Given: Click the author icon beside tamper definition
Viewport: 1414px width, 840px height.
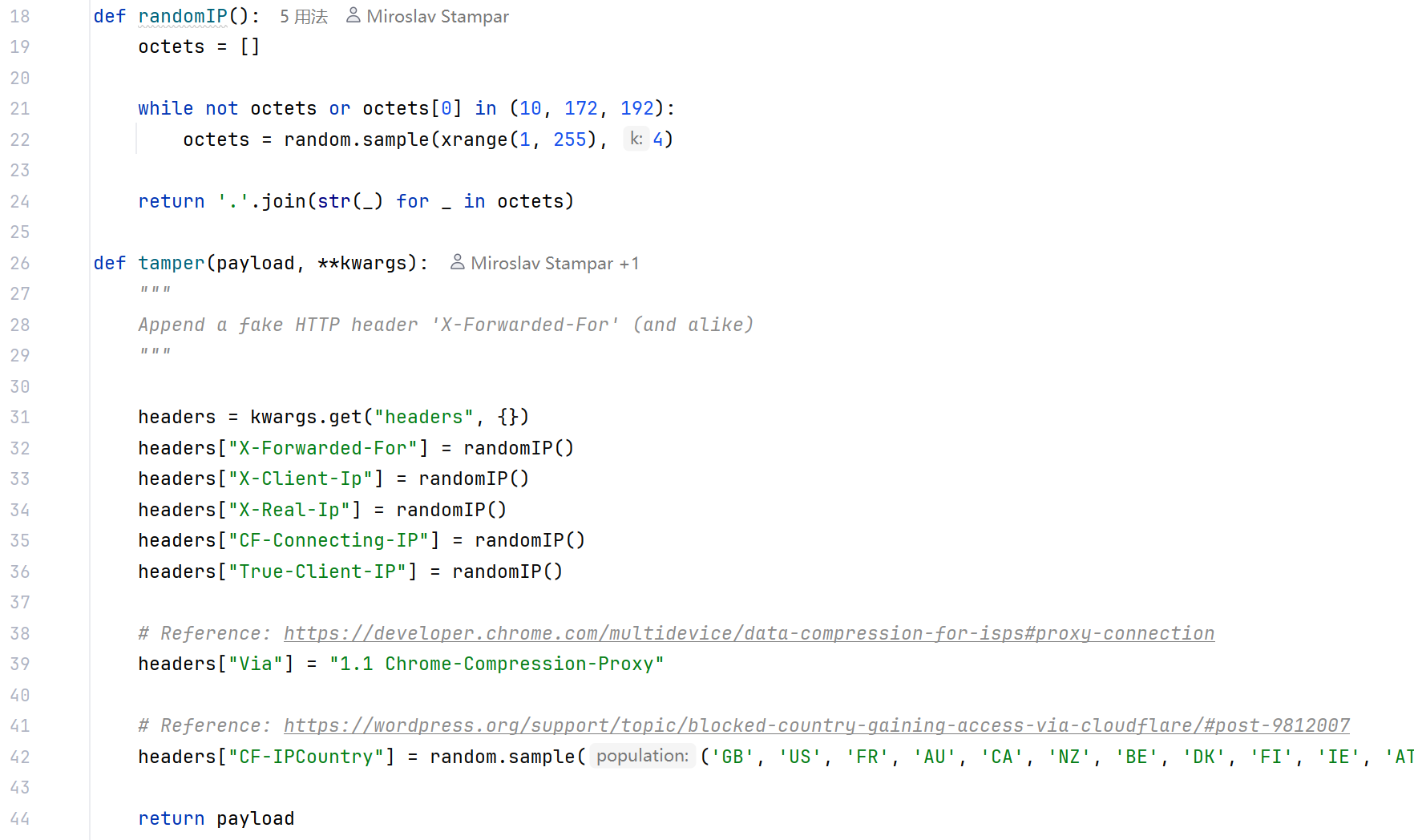Looking at the screenshot, I should (457, 262).
